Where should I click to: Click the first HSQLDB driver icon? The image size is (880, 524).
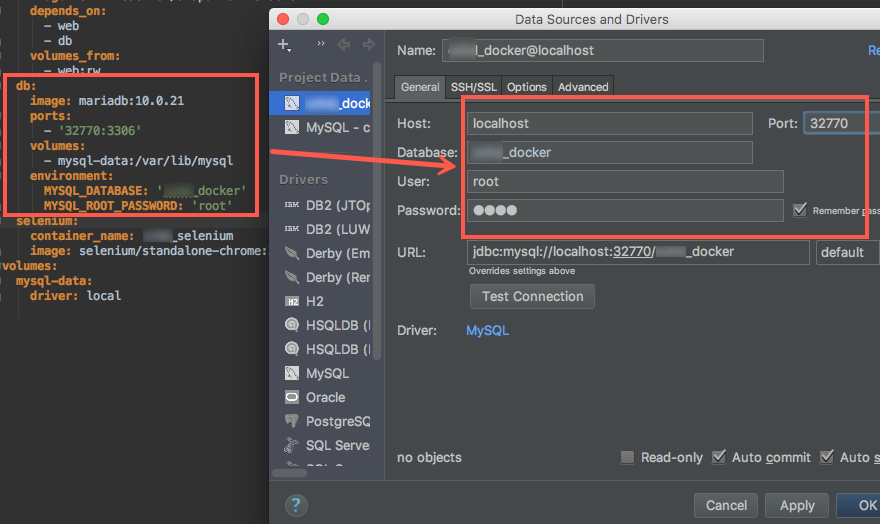[292, 325]
